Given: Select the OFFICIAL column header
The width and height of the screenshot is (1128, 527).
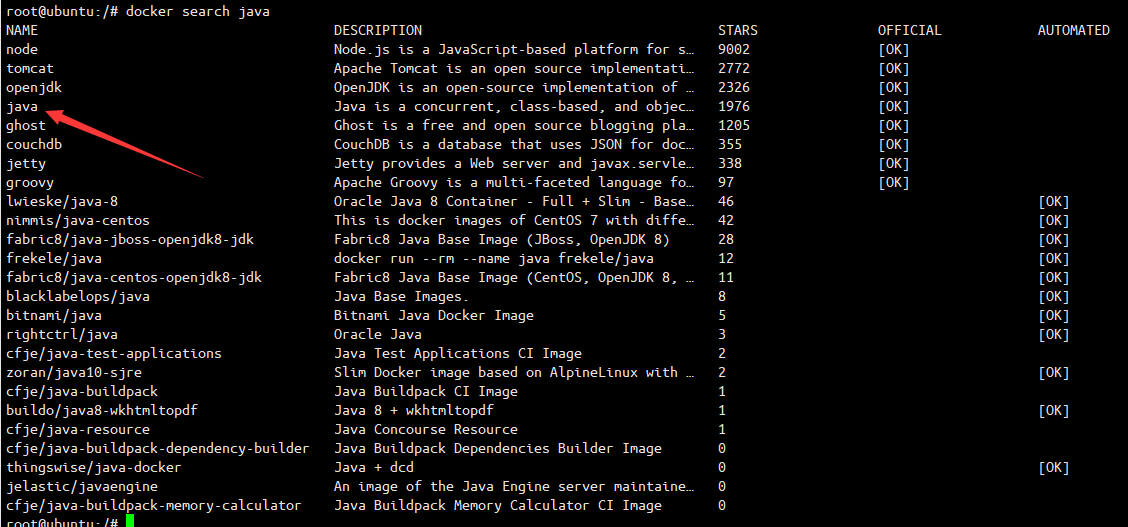Looking at the screenshot, I should [x=909, y=31].
